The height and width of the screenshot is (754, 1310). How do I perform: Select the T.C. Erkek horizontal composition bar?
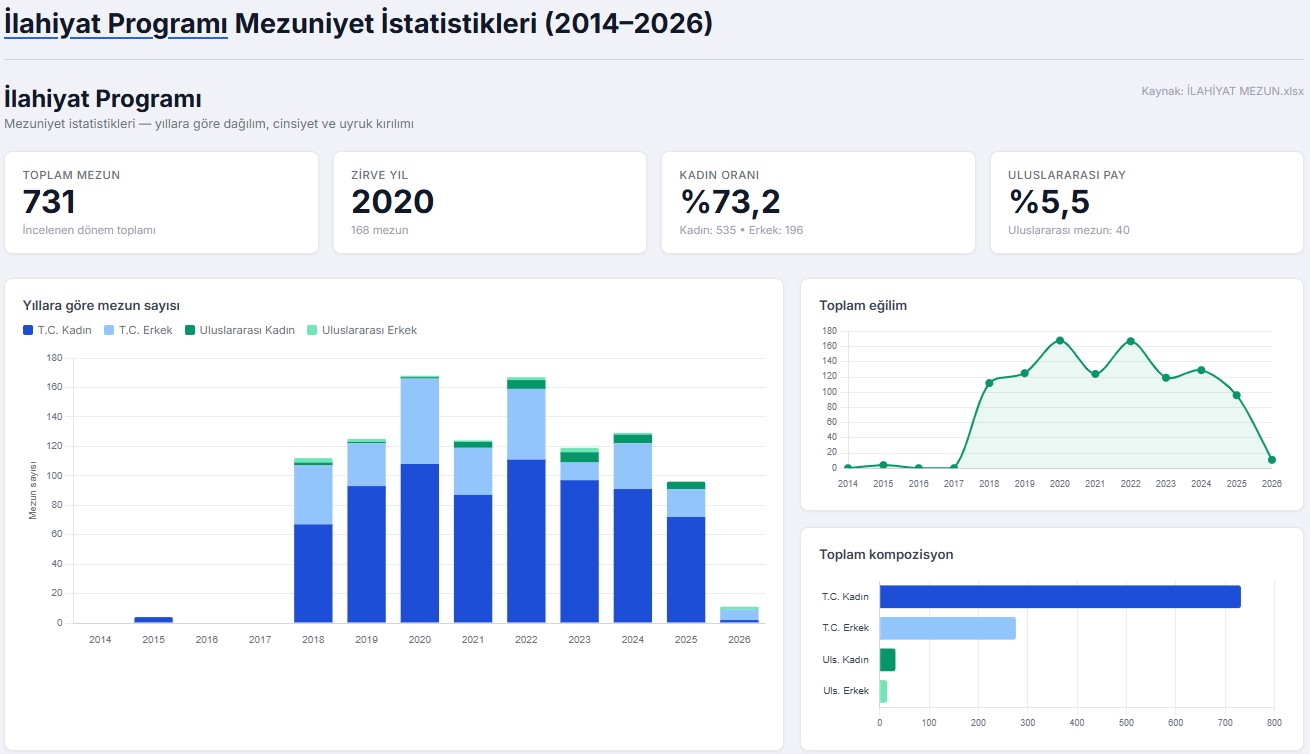pos(947,628)
